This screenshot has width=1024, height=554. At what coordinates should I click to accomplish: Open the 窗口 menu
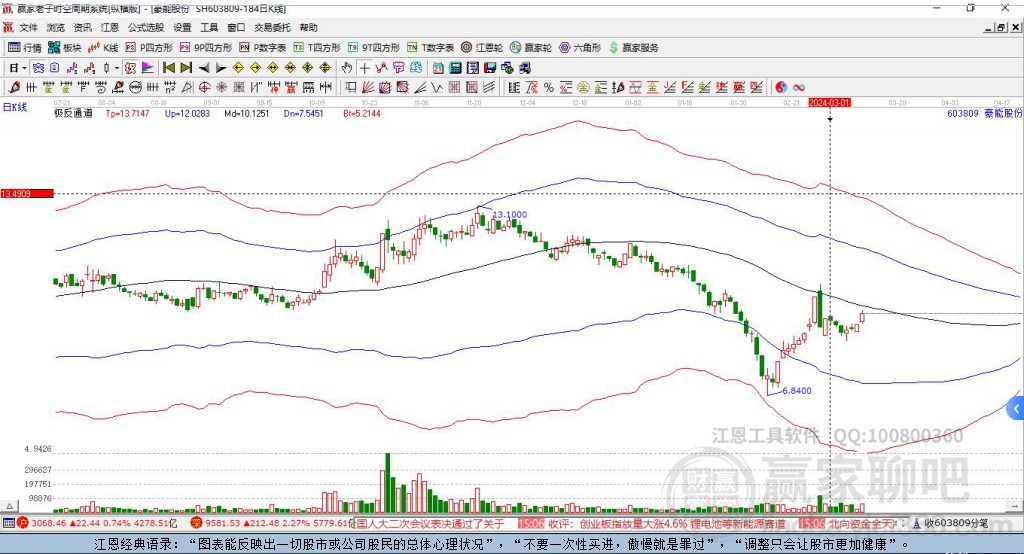click(x=236, y=27)
